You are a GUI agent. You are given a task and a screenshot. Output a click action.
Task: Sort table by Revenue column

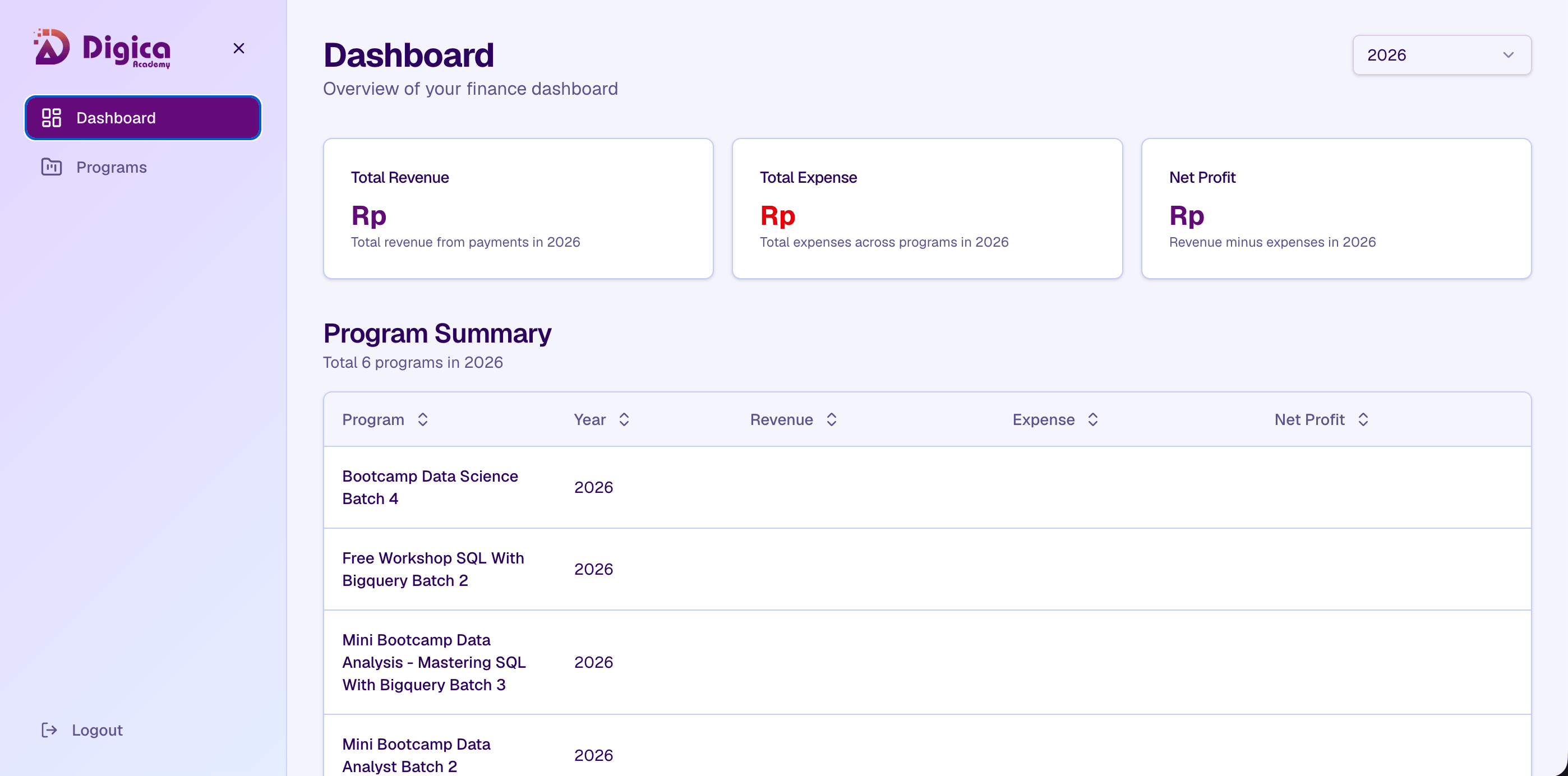pos(794,419)
